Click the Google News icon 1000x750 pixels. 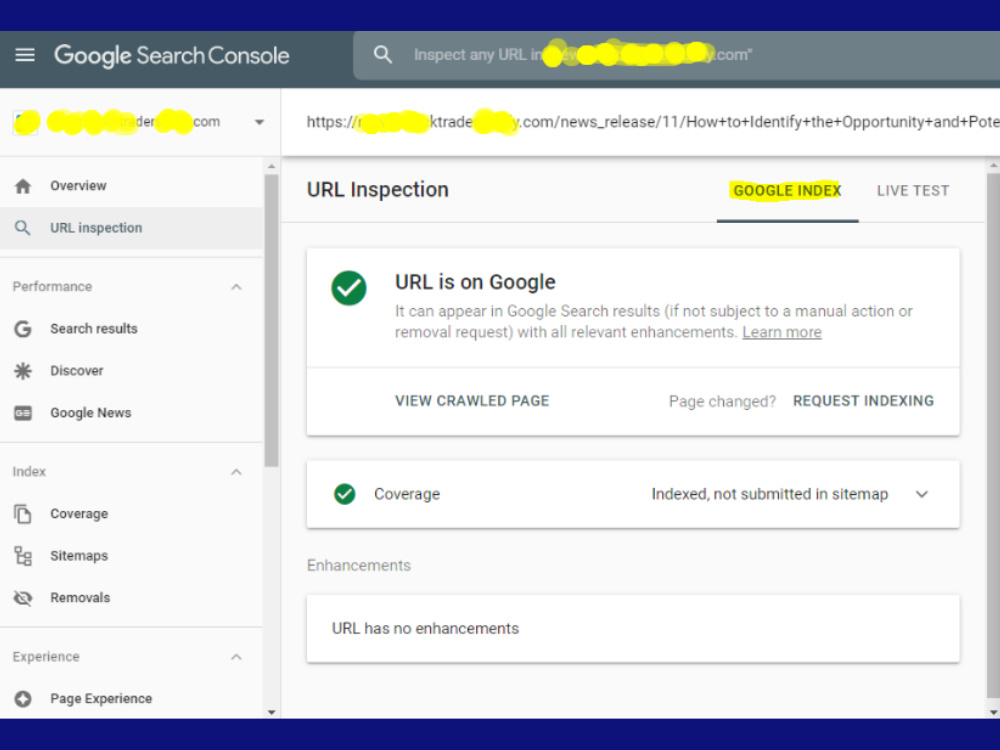point(23,413)
